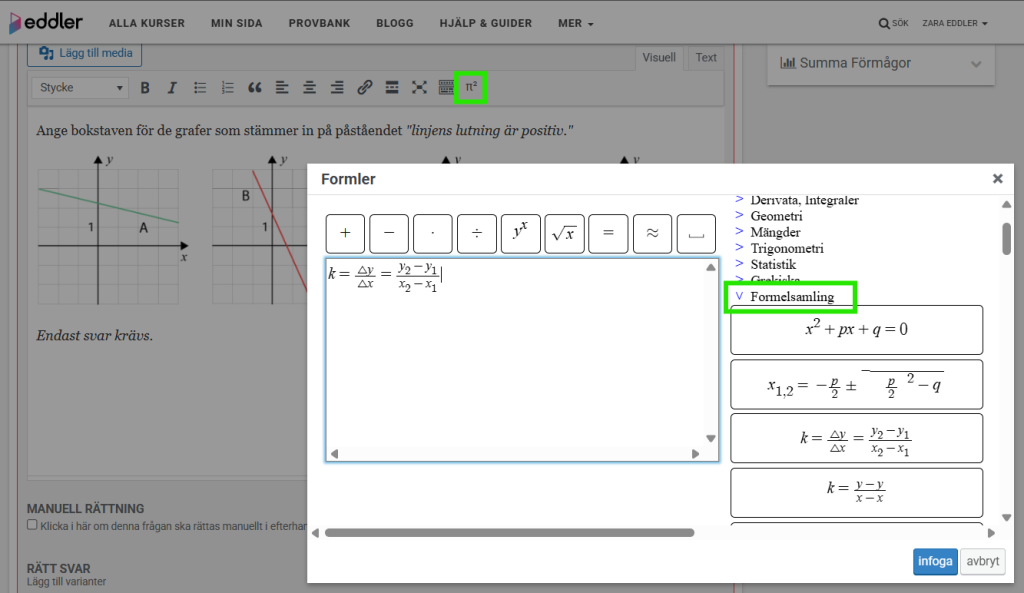The height and width of the screenshot is (593, 1024).
Task: Enable the manual grading checkbox
Action: (x=32, y=525)
